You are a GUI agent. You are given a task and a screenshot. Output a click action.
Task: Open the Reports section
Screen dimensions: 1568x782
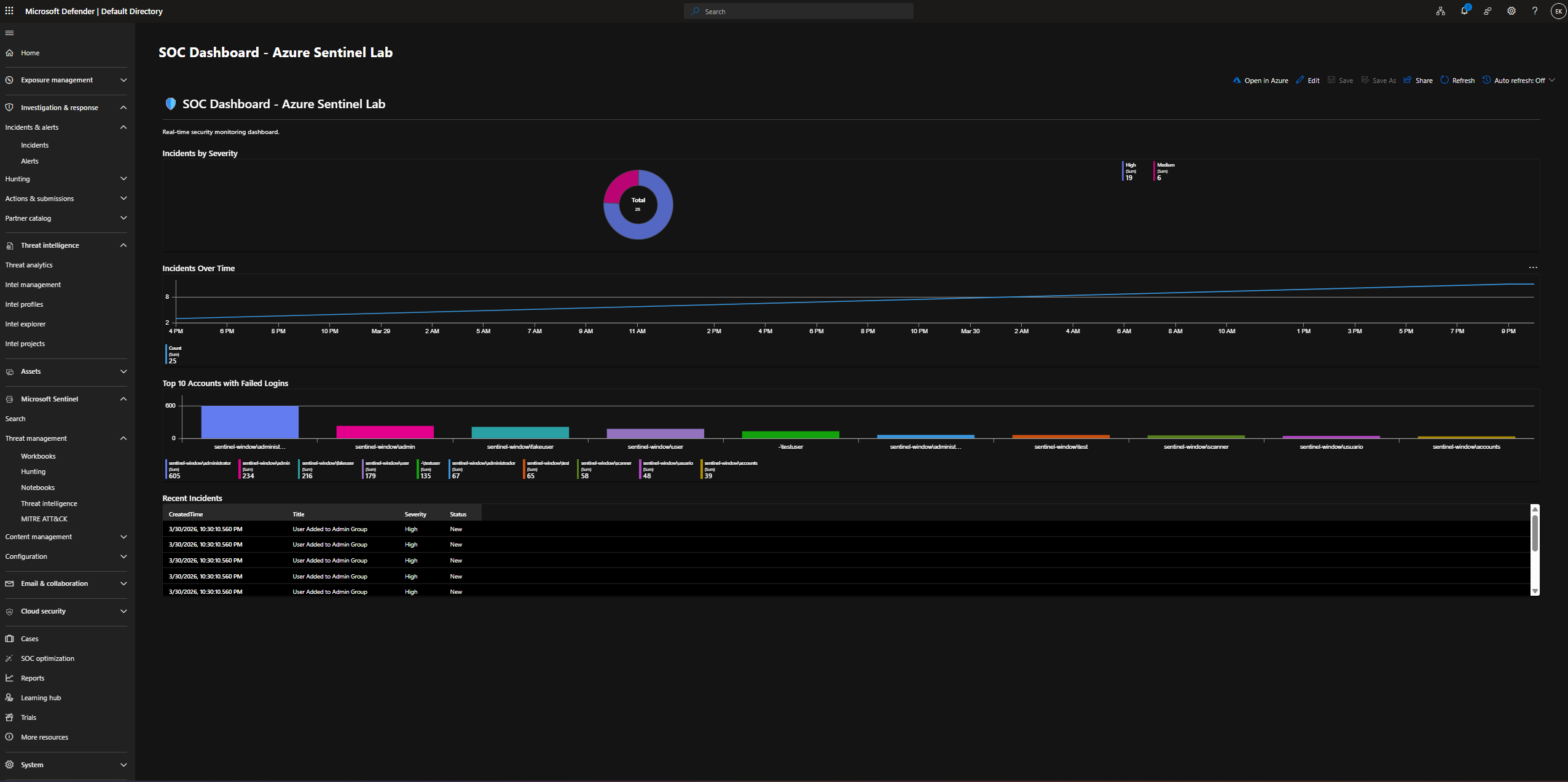point(32,677)
